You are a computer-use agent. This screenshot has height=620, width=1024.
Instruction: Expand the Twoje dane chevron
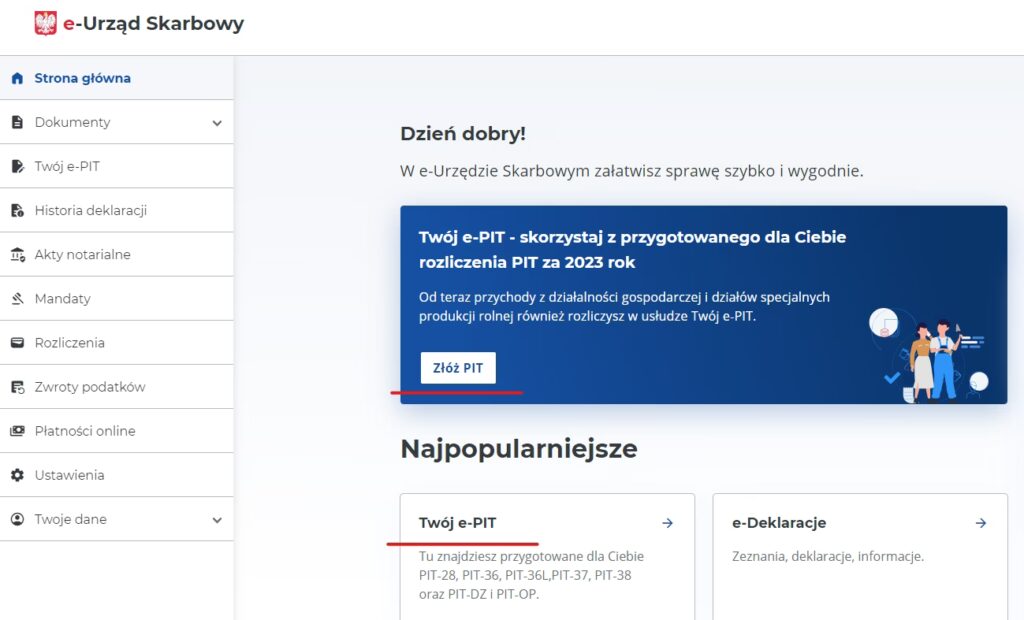tap(217, 520)
